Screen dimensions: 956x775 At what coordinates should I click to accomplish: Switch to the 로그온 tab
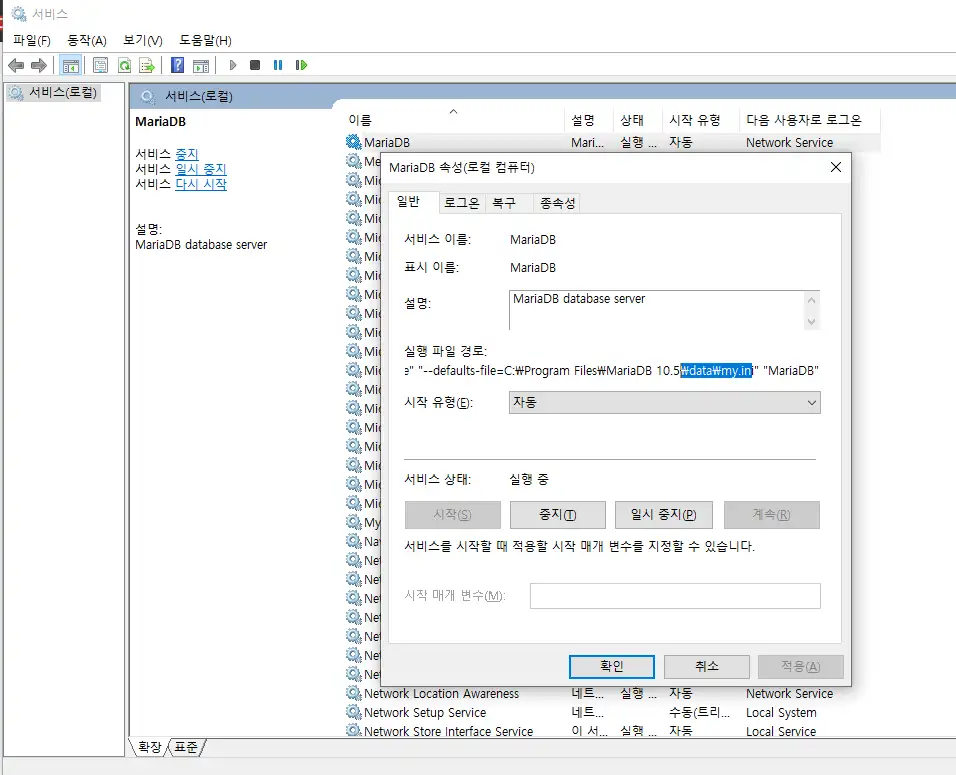(x=462, y=203)
